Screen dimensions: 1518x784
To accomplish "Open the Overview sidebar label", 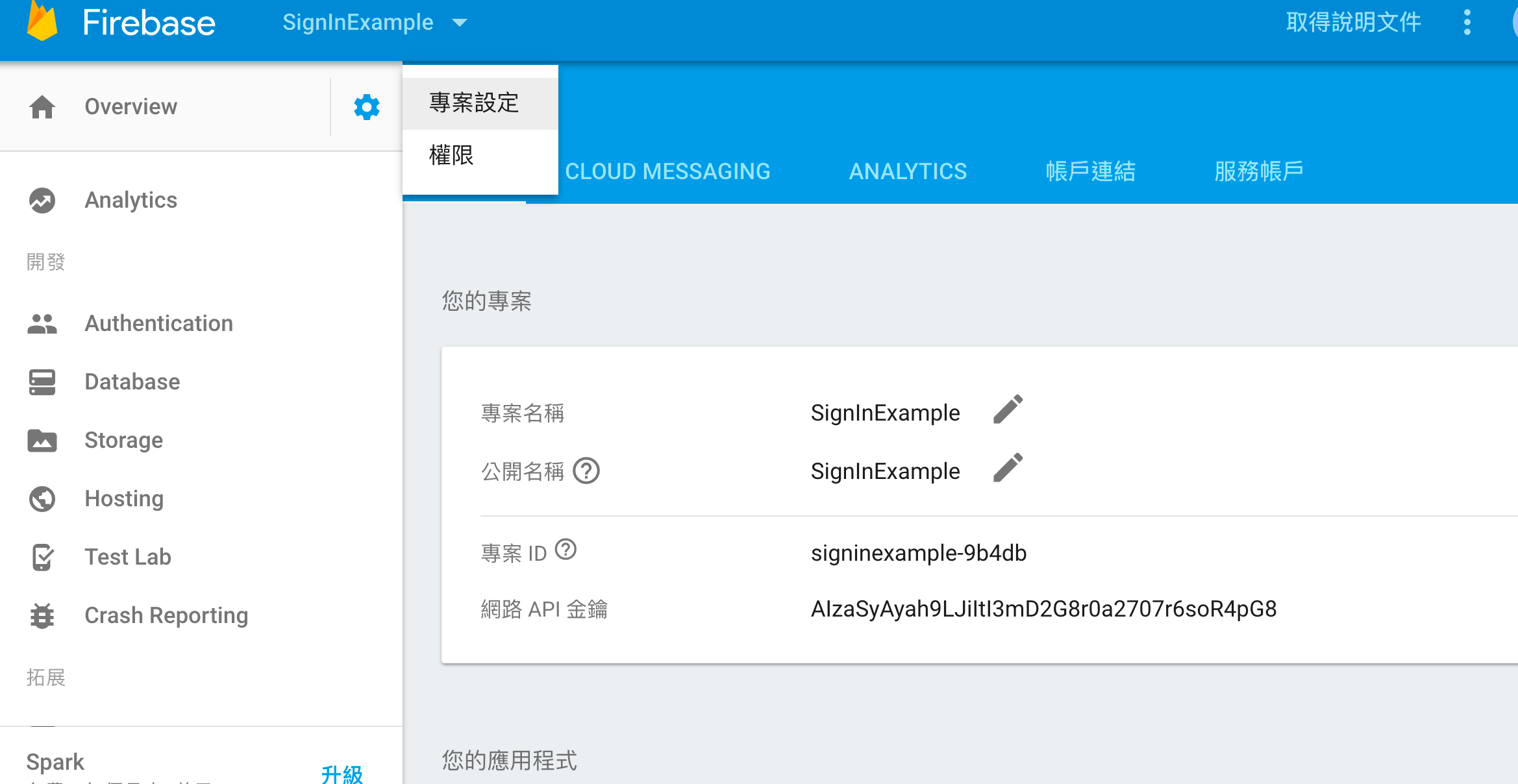I will 131,106.
